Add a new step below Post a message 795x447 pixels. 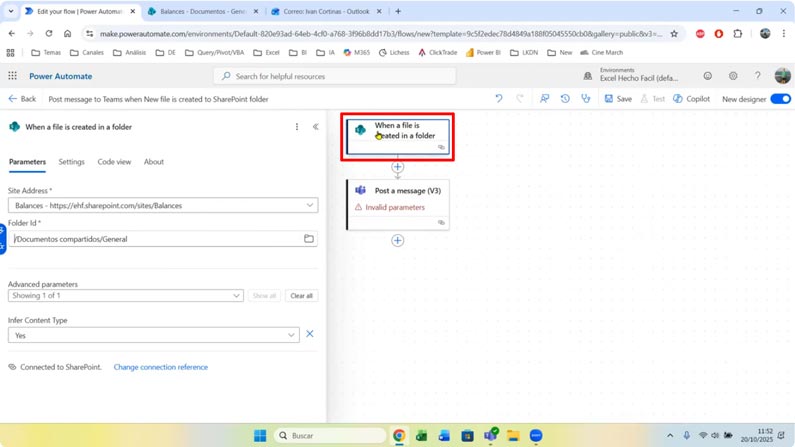(398, 240)
